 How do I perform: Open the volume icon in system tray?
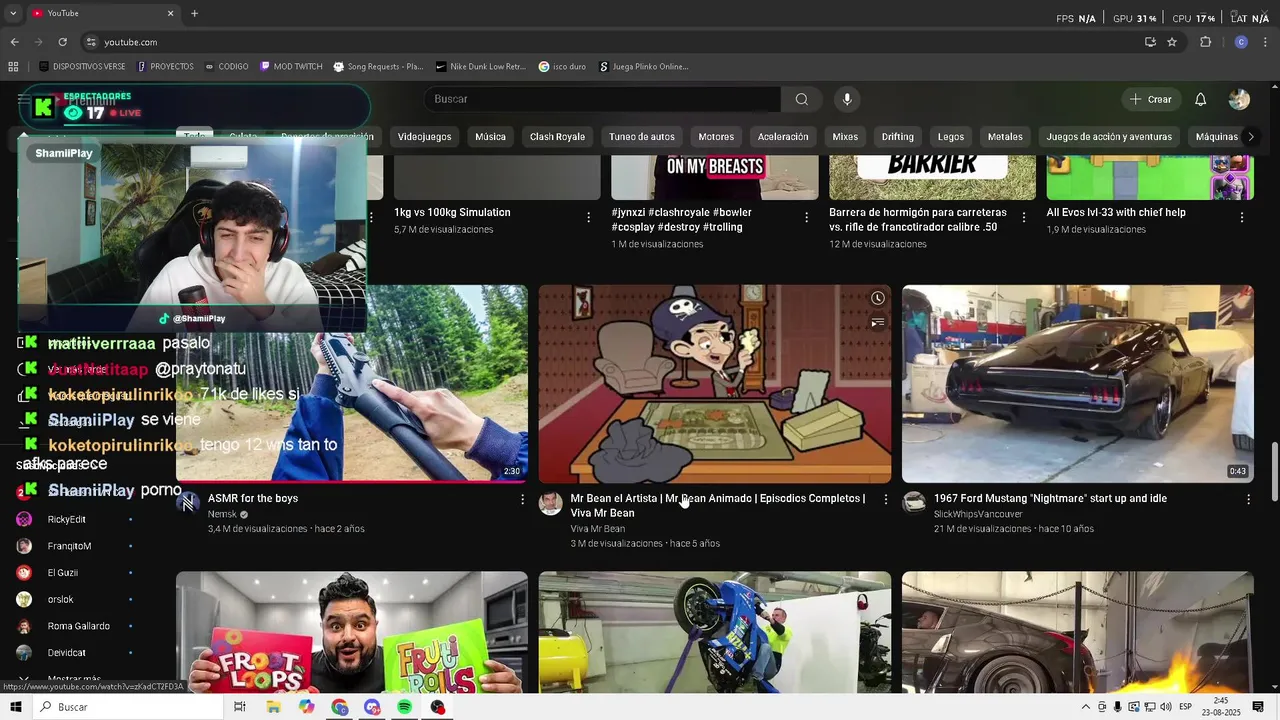click(1166, 707)
